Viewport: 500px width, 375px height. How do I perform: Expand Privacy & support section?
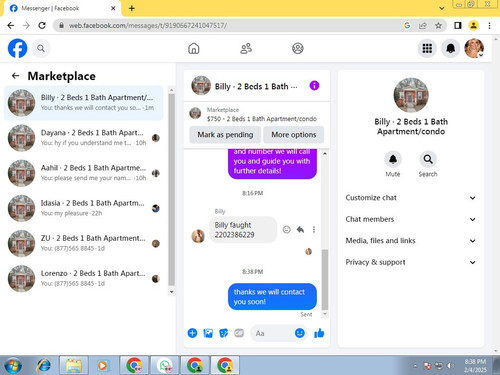coord(411,262)
